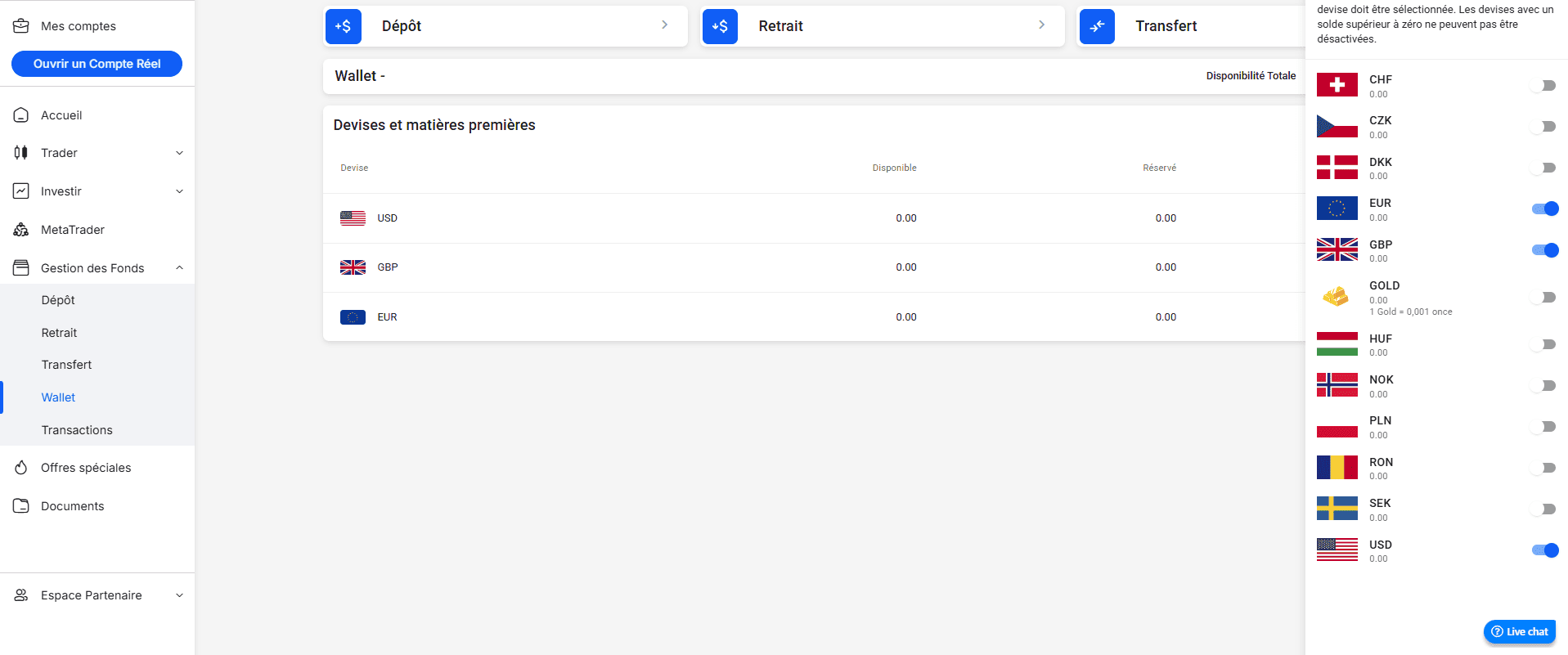Click the Swiss CHF flag in currency panel

[1337, 85]
